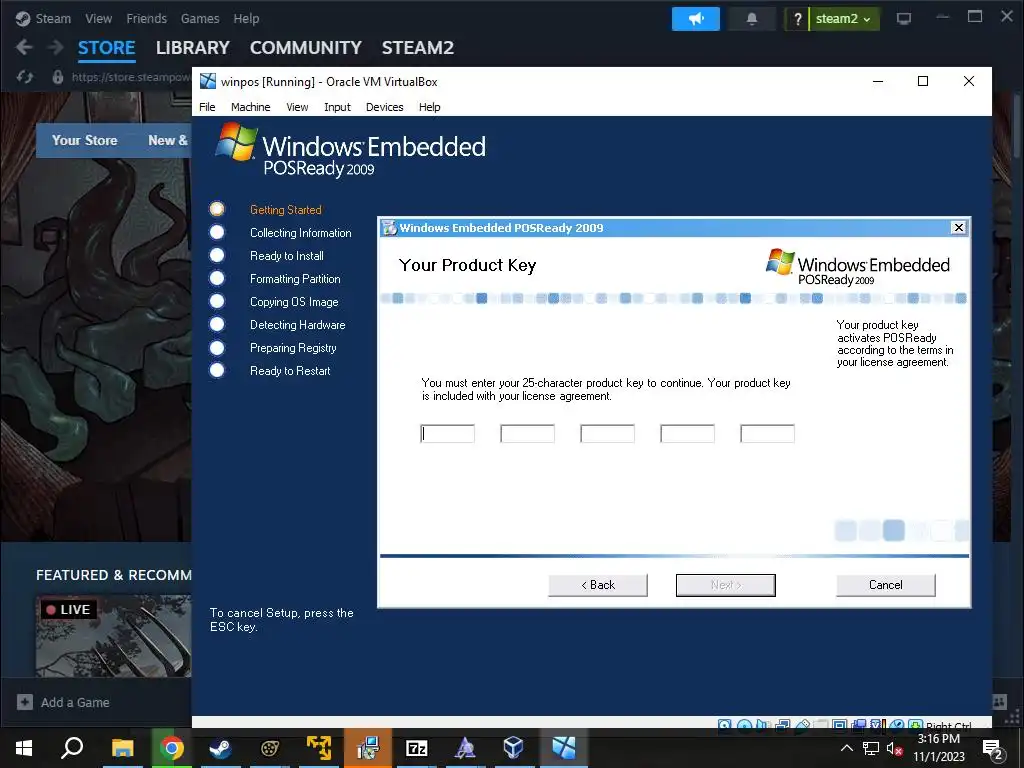Focus the first product key field
This screenshot has width=1024, height=768.
447,434
